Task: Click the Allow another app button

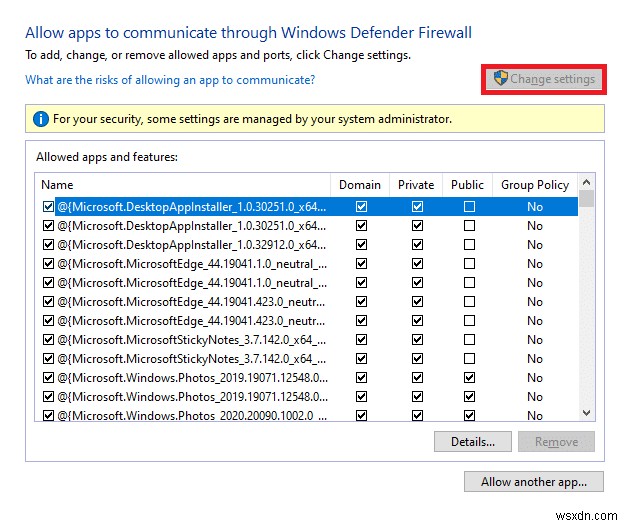Action: [x=534, y=482]
